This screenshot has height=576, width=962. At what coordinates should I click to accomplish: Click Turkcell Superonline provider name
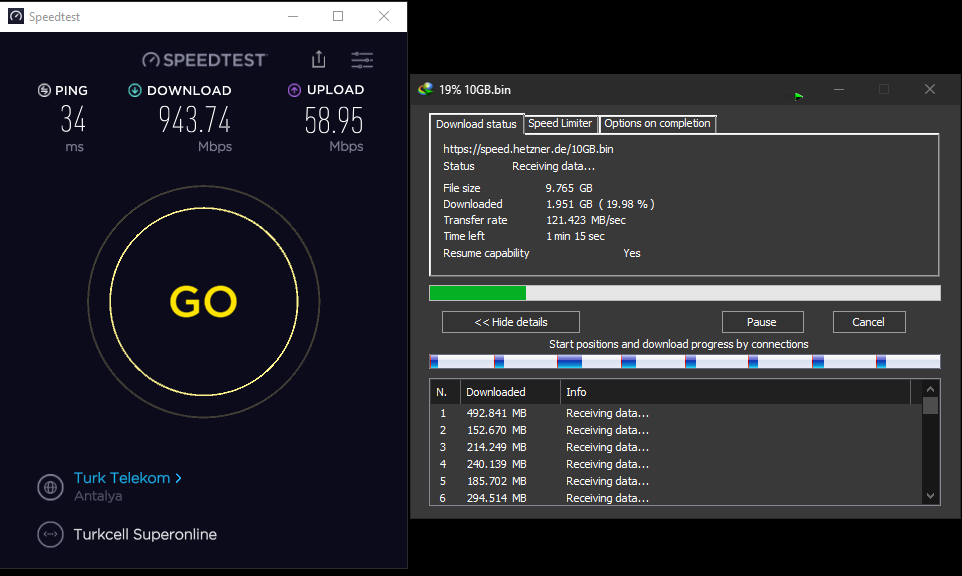coord(145,534)
